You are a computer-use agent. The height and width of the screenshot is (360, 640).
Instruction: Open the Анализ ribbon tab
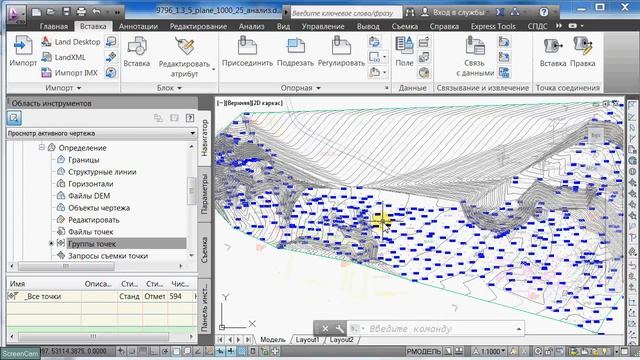tap(251, 26)
